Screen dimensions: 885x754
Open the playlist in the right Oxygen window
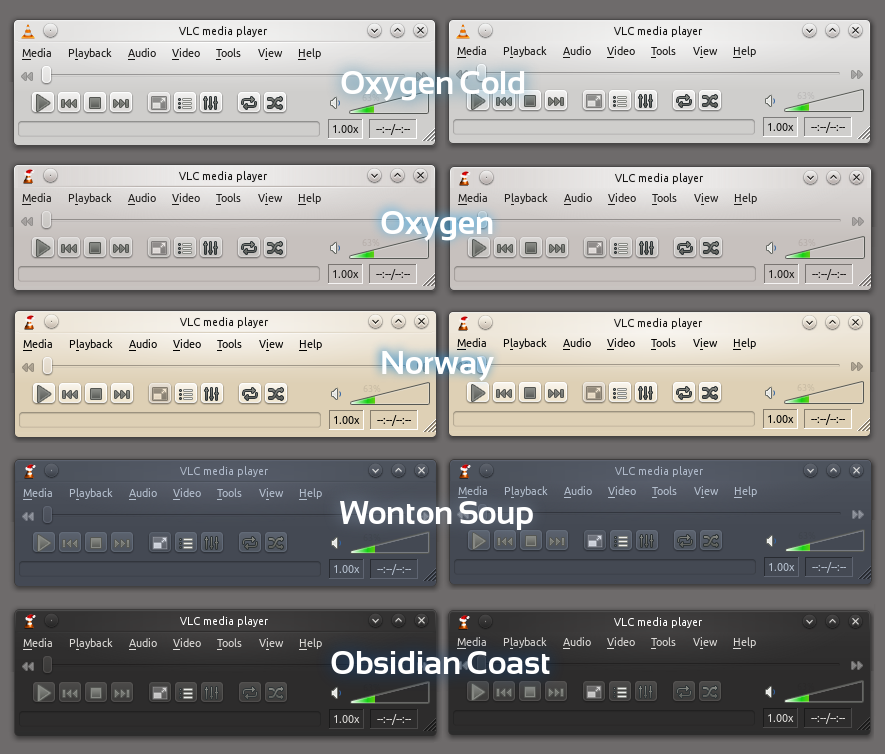coord(620,248)
